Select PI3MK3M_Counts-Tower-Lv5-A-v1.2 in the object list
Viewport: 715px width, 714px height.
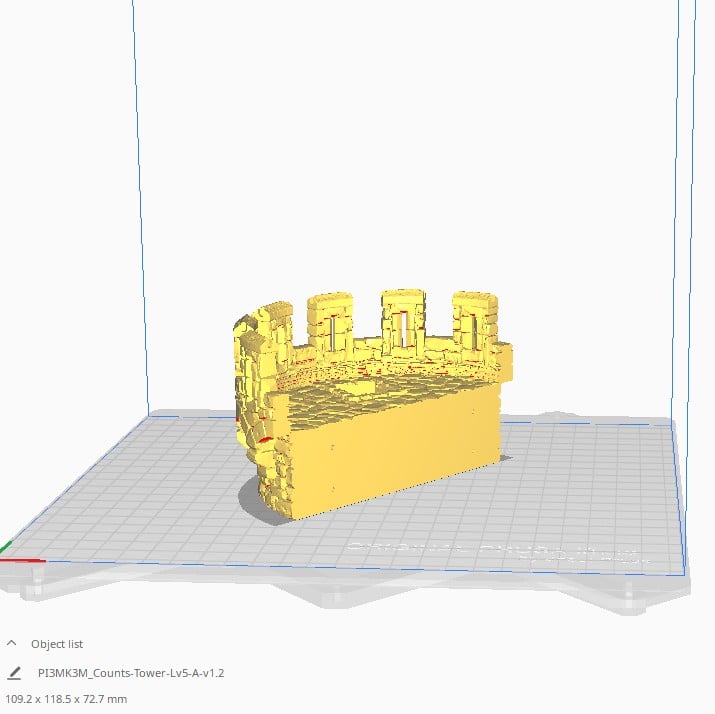tap(130, 673)
